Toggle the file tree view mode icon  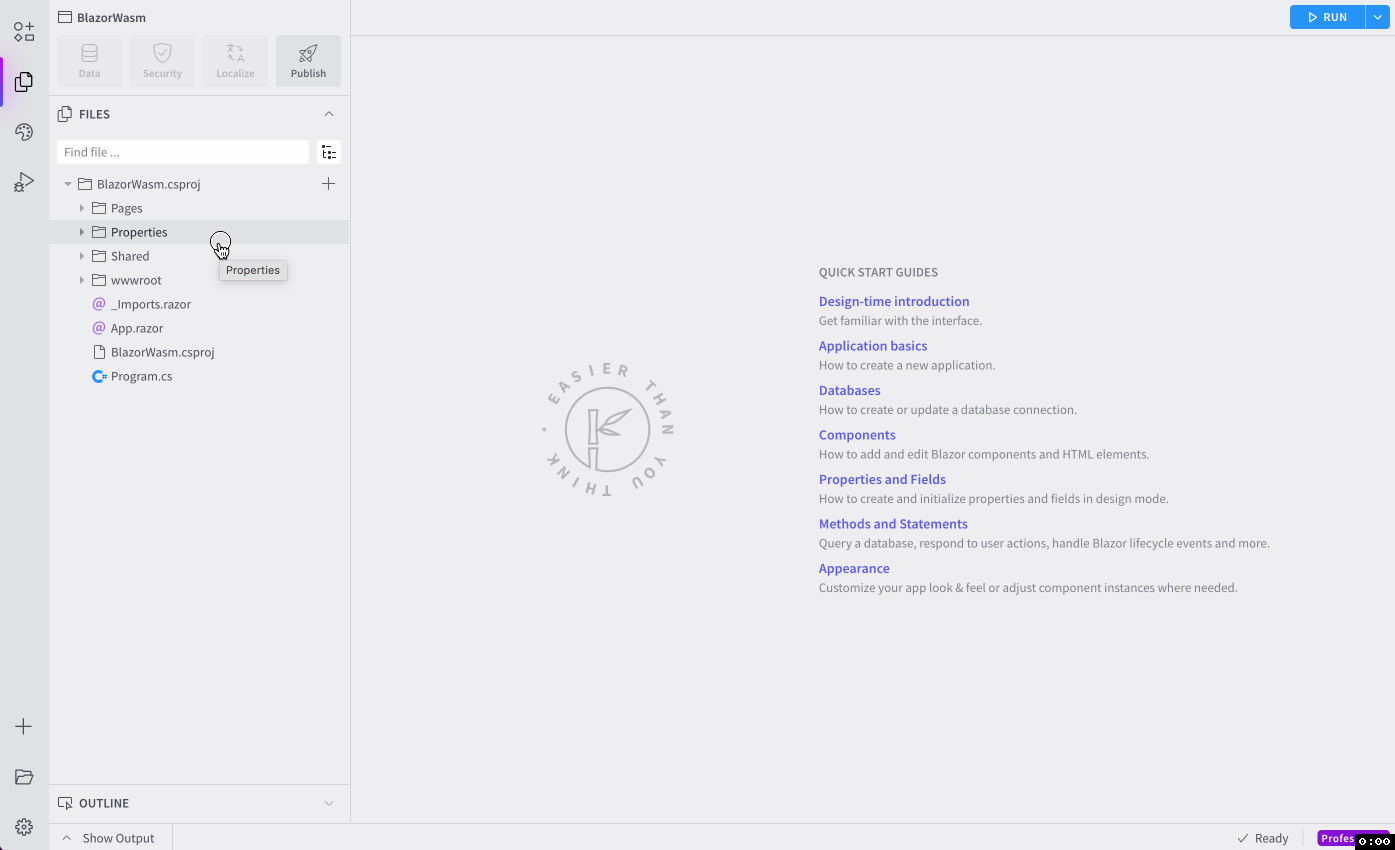point(329,152)
